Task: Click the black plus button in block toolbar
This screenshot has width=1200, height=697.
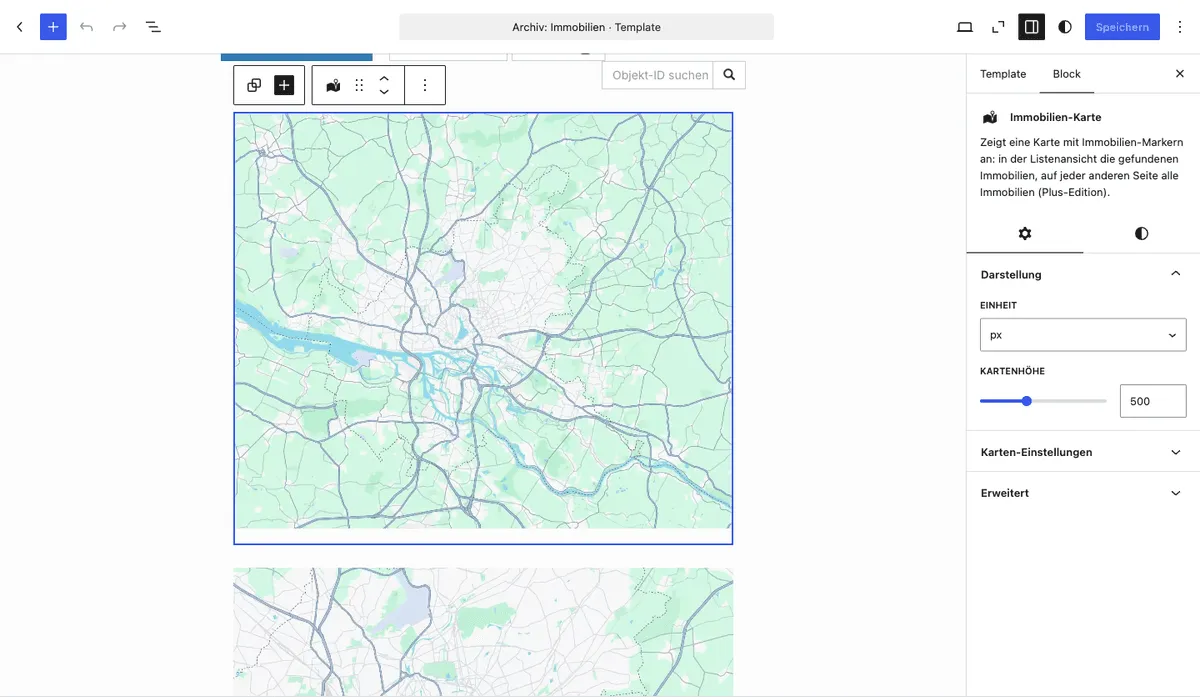Action: point(285,85)
